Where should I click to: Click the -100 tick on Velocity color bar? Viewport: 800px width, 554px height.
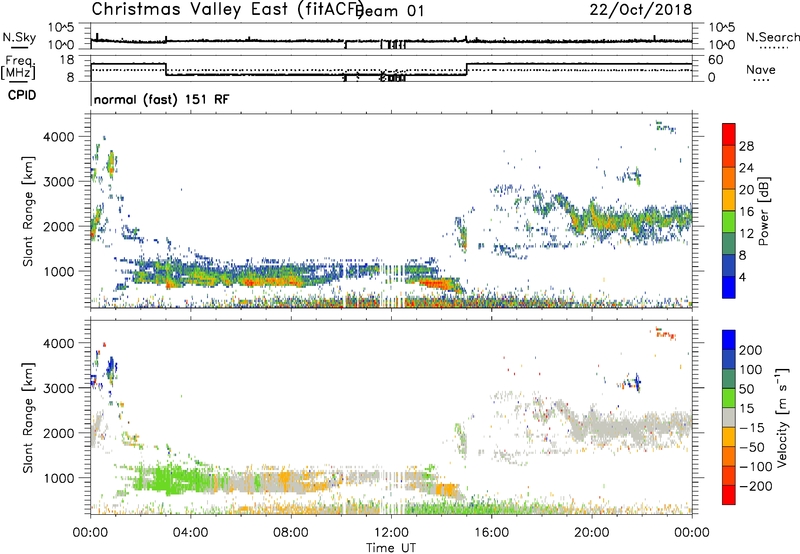(x=756, y=466)
